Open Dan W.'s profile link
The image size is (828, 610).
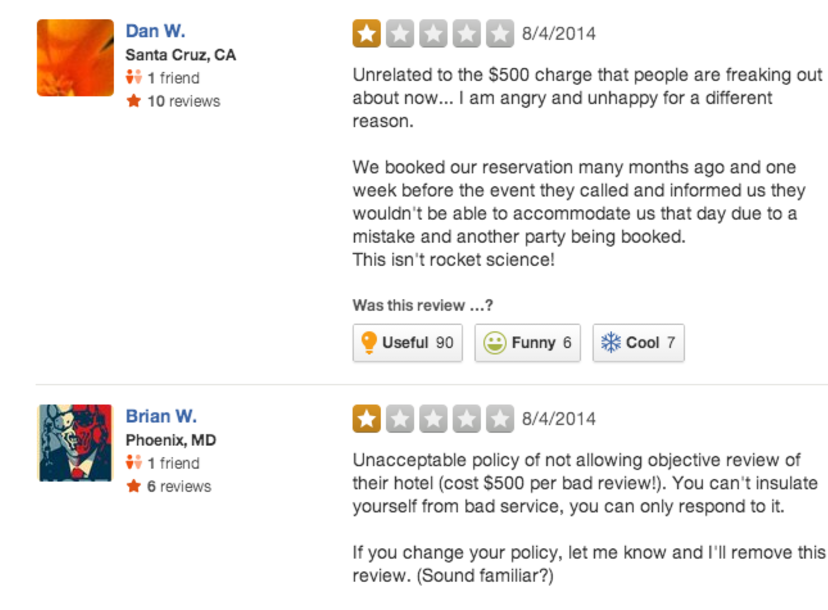155,31
